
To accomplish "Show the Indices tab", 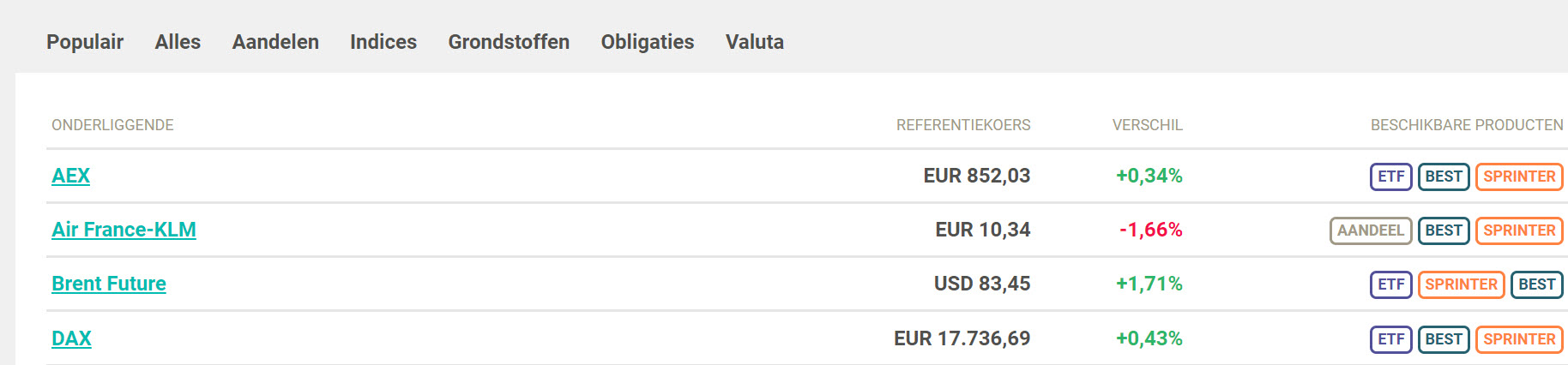I will pos(383,42).
